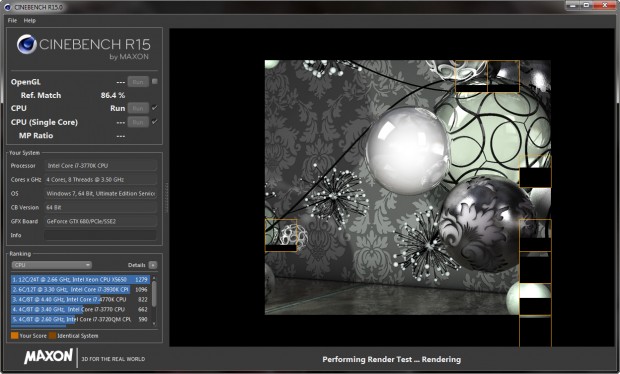Click the ranking list vertical scrollbar
620x374 pixels.
pyautogui.click(x=154, y=300)
